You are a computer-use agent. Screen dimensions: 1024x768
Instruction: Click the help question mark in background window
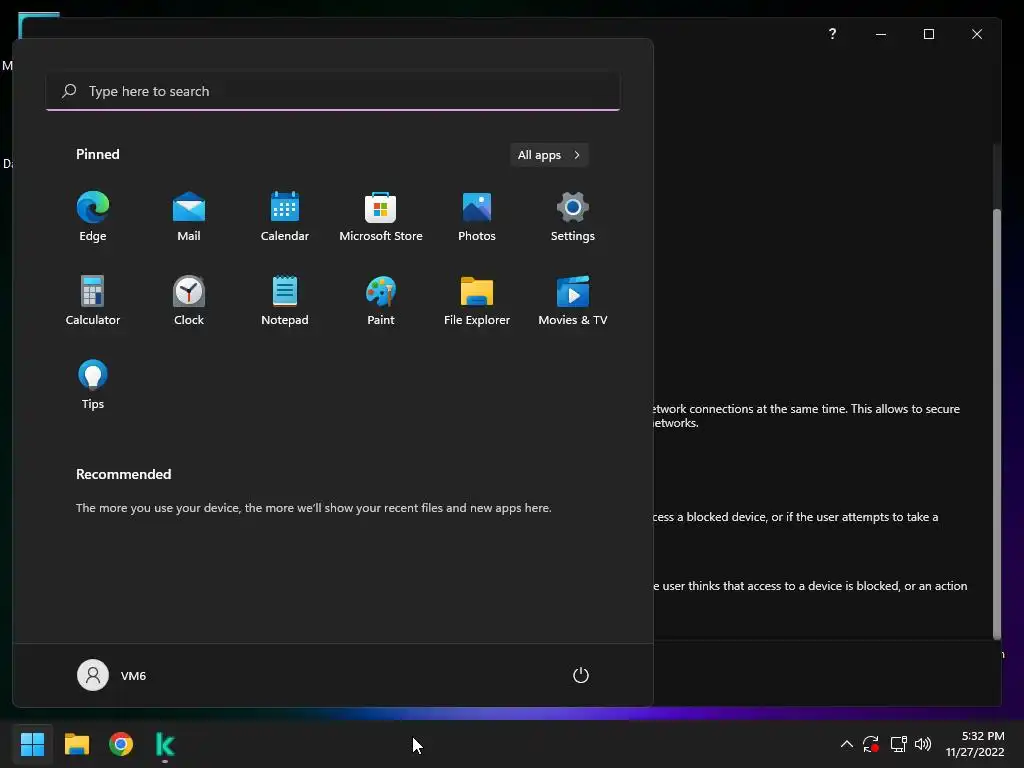[x=832, y=34]
